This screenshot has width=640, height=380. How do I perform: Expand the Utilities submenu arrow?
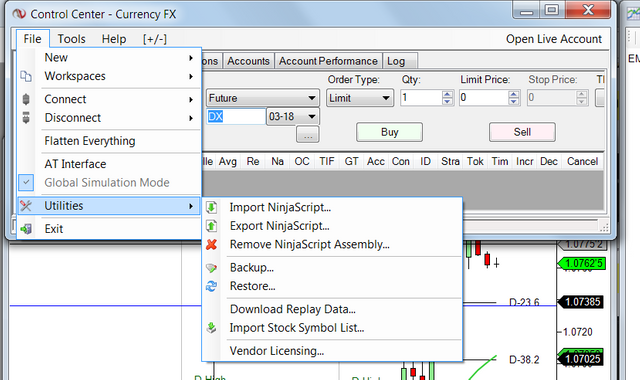[191, 206]
